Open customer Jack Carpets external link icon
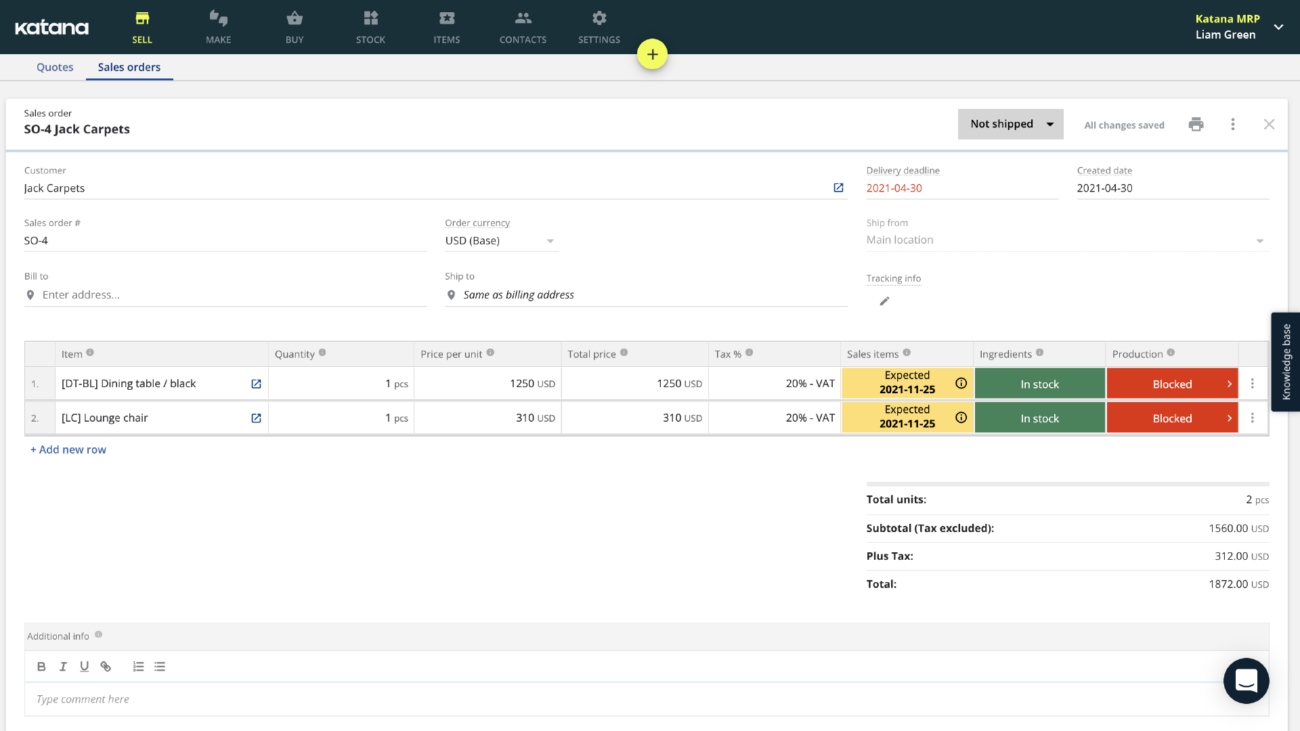This screenshot has width=1300, height=731. tap(838, 188)
